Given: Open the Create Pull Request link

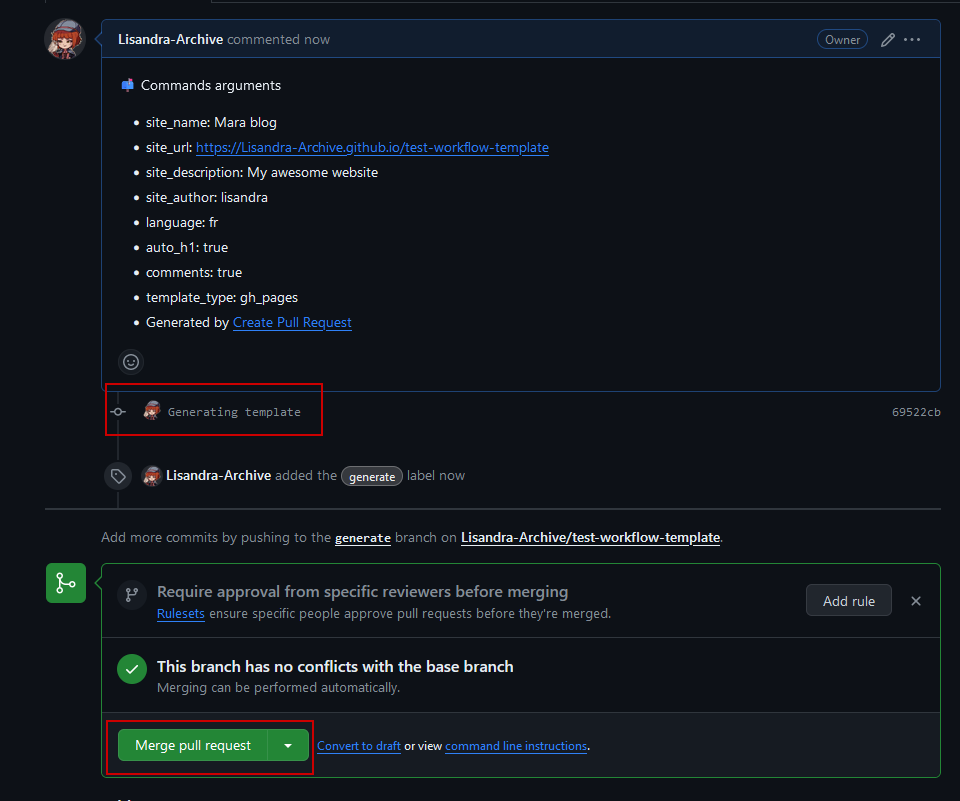Looking at the screenshot, I should click(292, 323).
